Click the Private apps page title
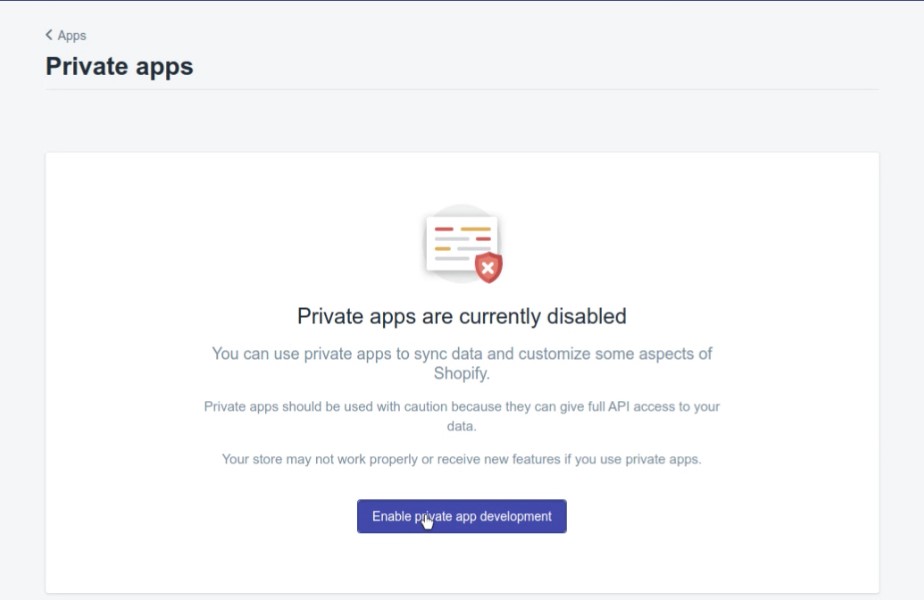 coord(119,67)
